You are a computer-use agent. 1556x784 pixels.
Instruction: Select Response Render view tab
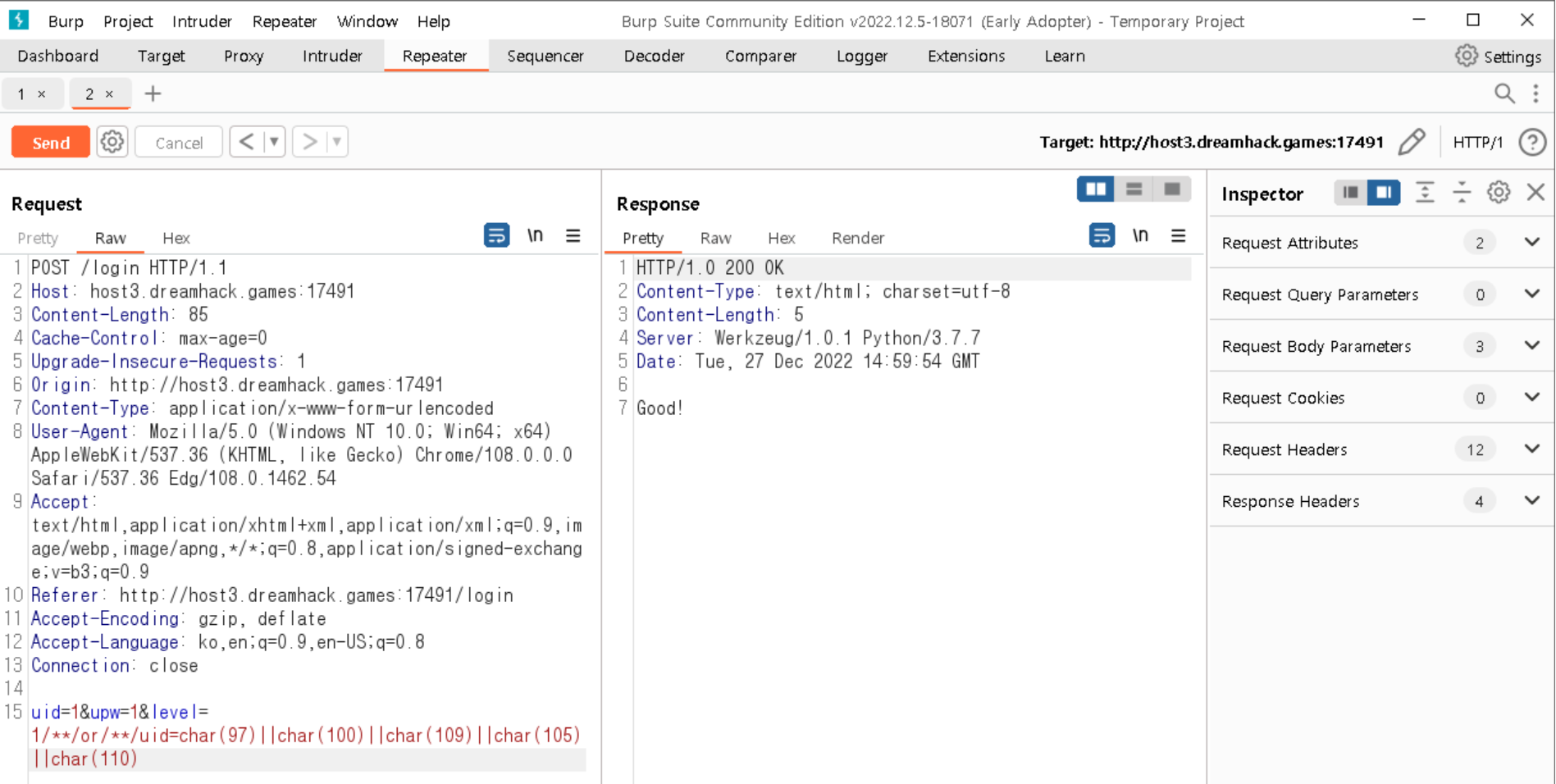(858, 238)
